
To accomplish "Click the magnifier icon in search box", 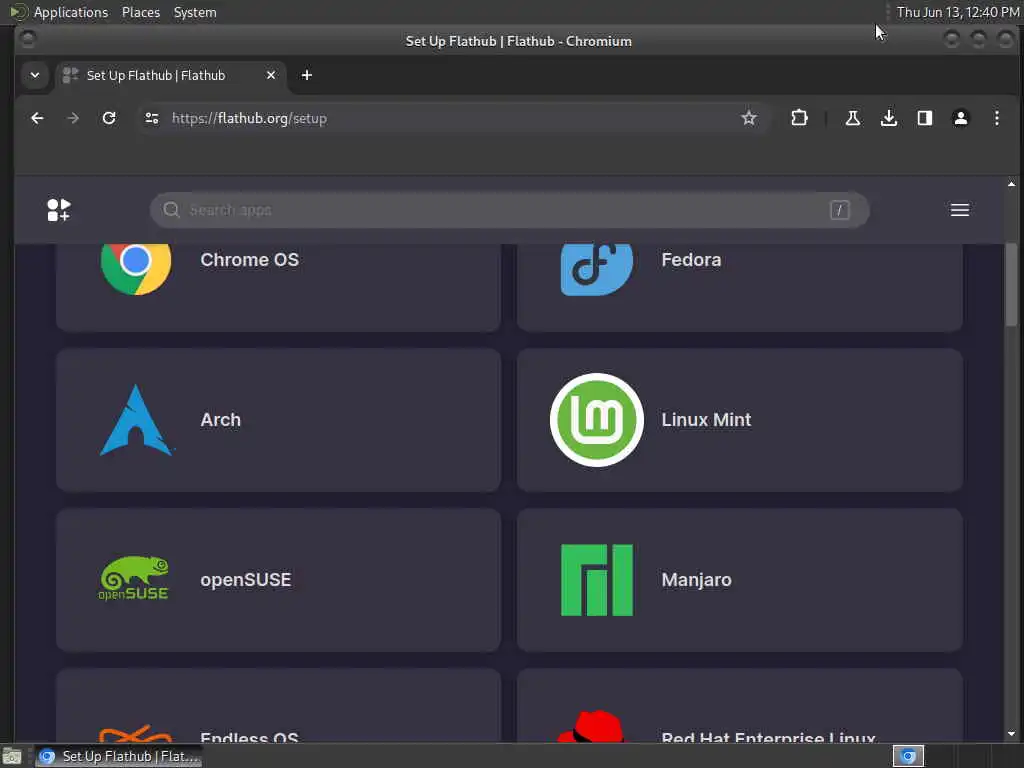I will coord(171,210).
